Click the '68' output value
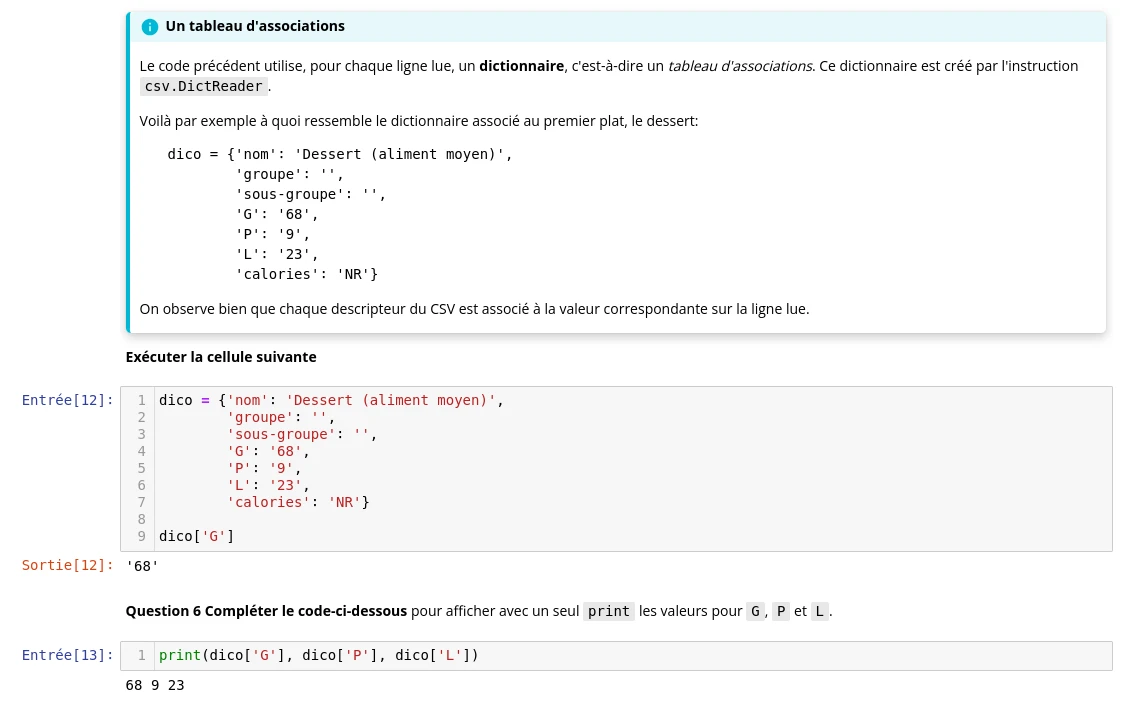Image resolution: width=1123 pixels, height=703 pixels. [x=142, y=566]
